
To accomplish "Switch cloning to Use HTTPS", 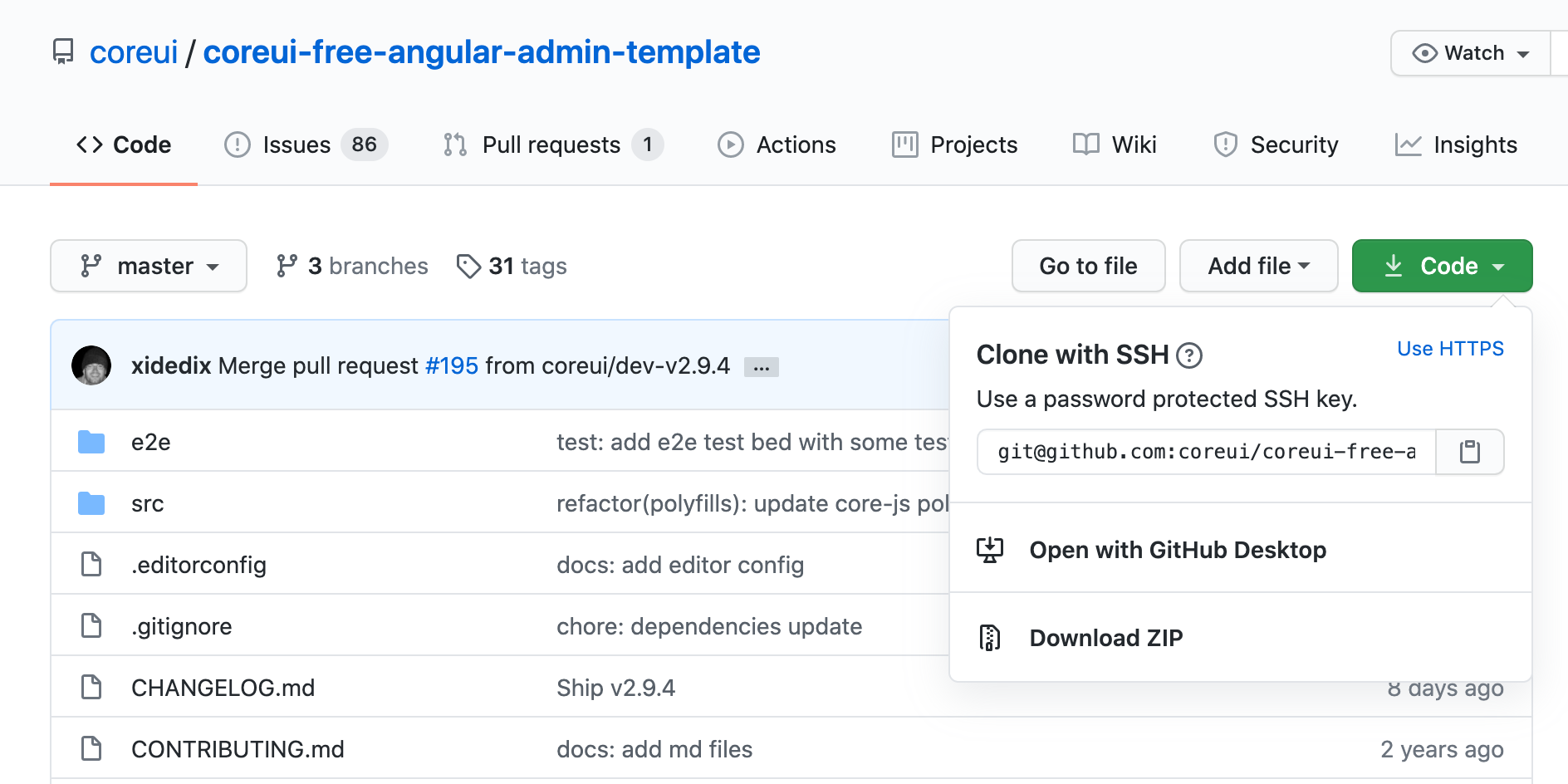I will 1450,349.
